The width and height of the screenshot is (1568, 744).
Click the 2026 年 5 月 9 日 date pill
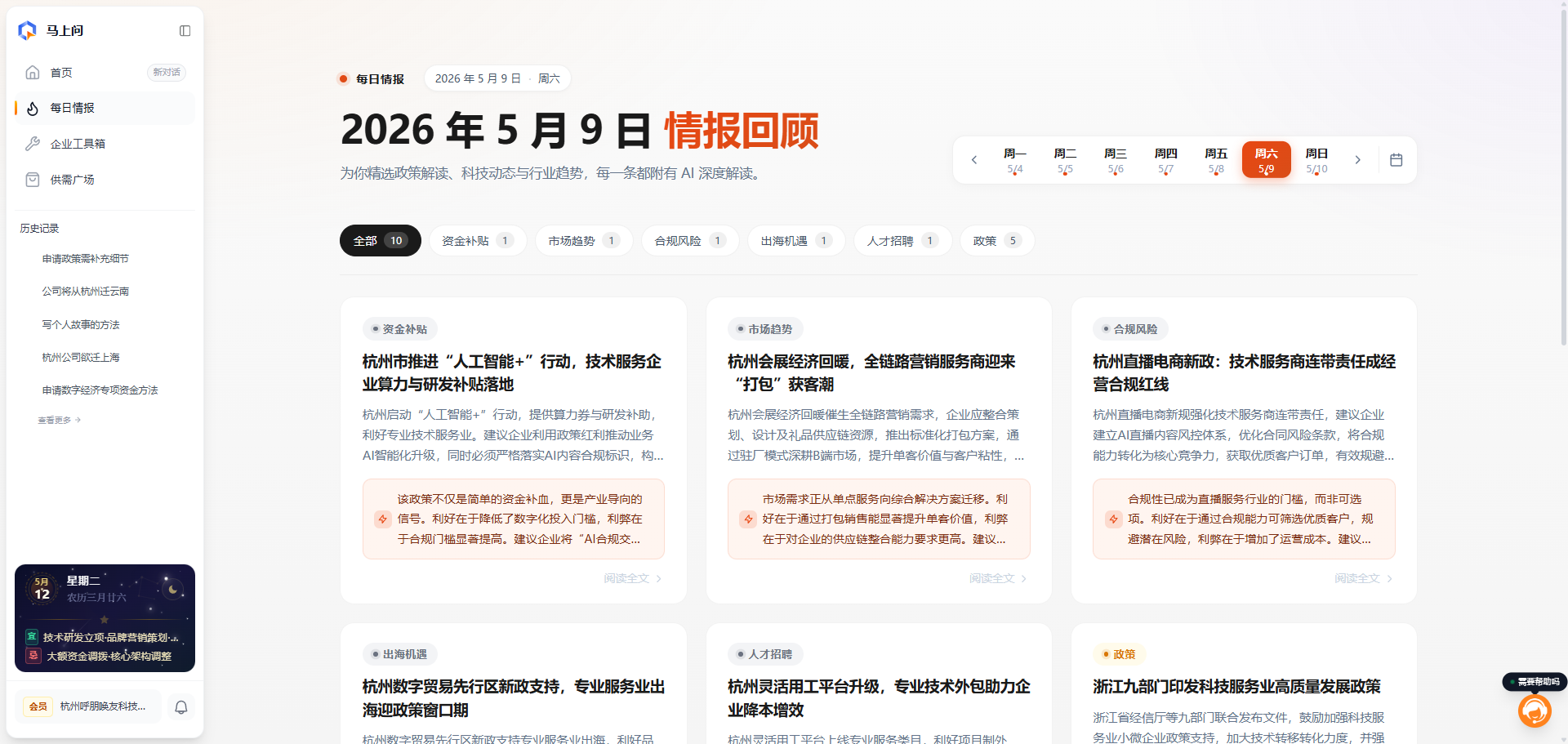pos(497,78)
